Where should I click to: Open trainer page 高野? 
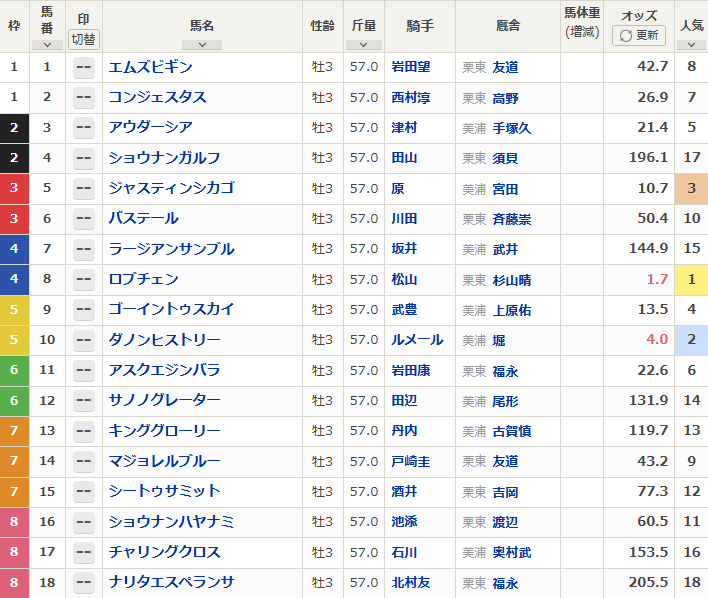point(505,98)
